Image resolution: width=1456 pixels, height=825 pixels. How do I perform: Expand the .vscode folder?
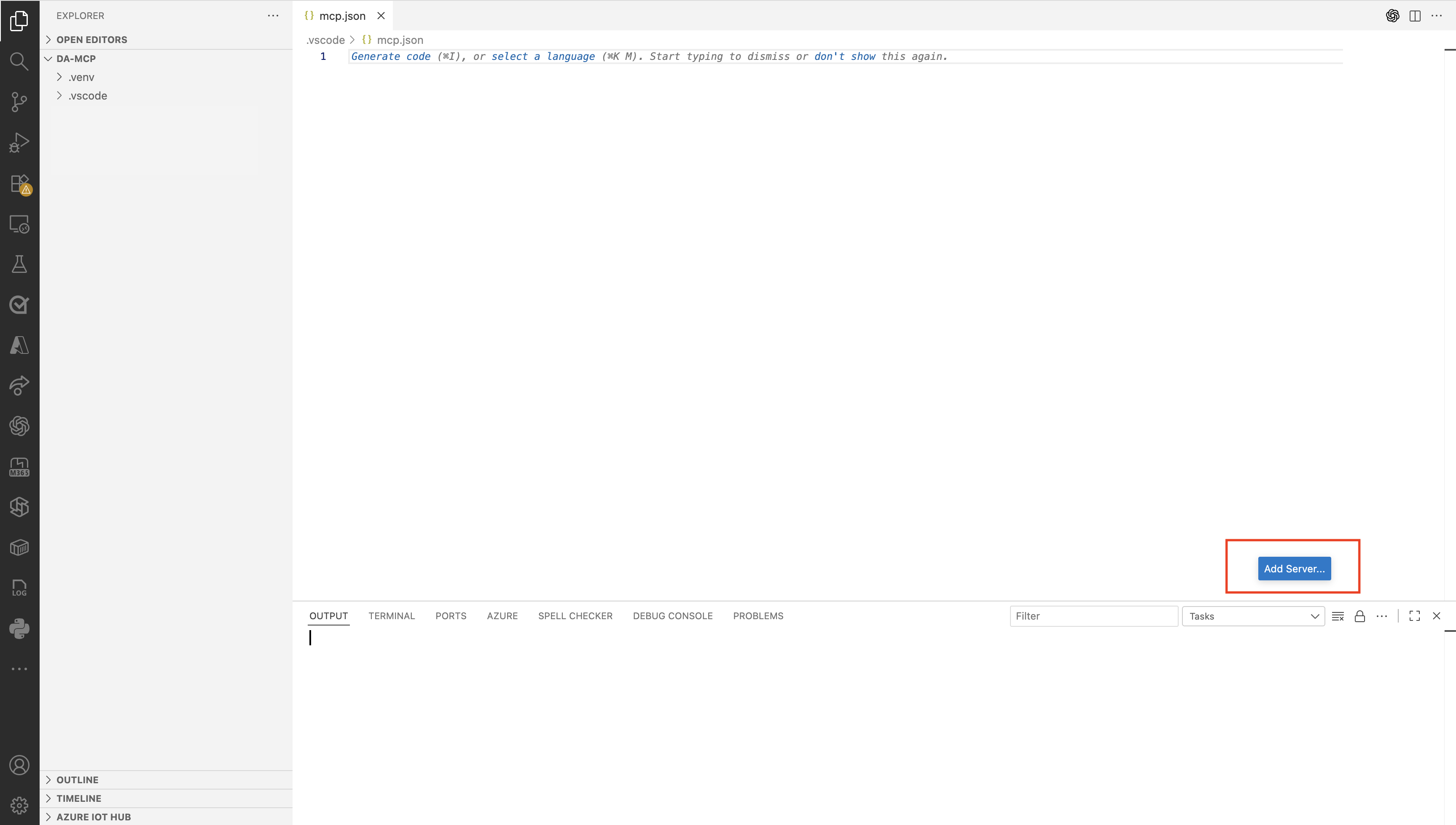point(87,96)
